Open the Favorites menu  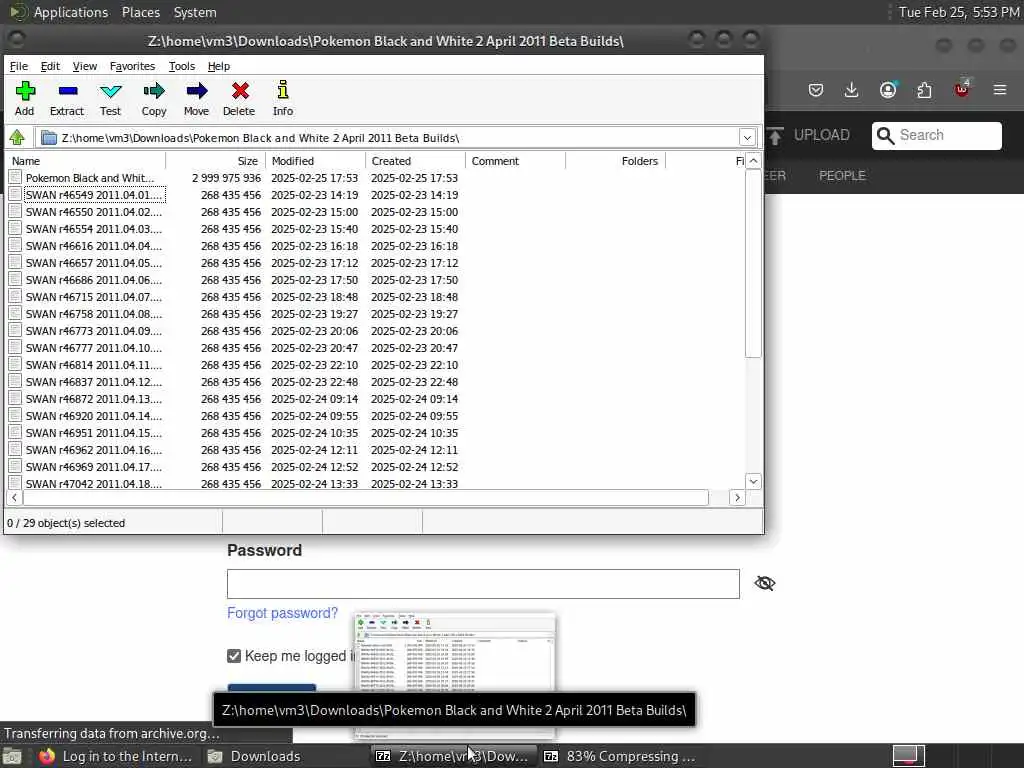[132, 66]
